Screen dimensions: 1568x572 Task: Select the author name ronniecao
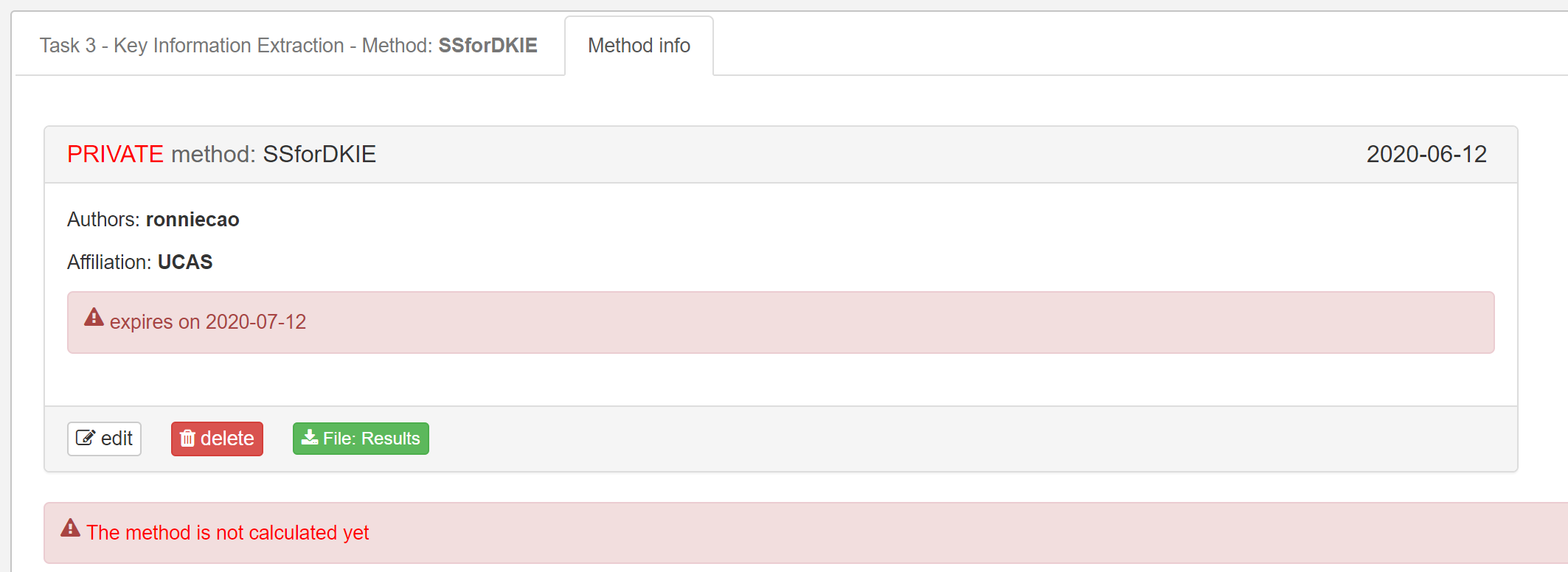point(192,219)
